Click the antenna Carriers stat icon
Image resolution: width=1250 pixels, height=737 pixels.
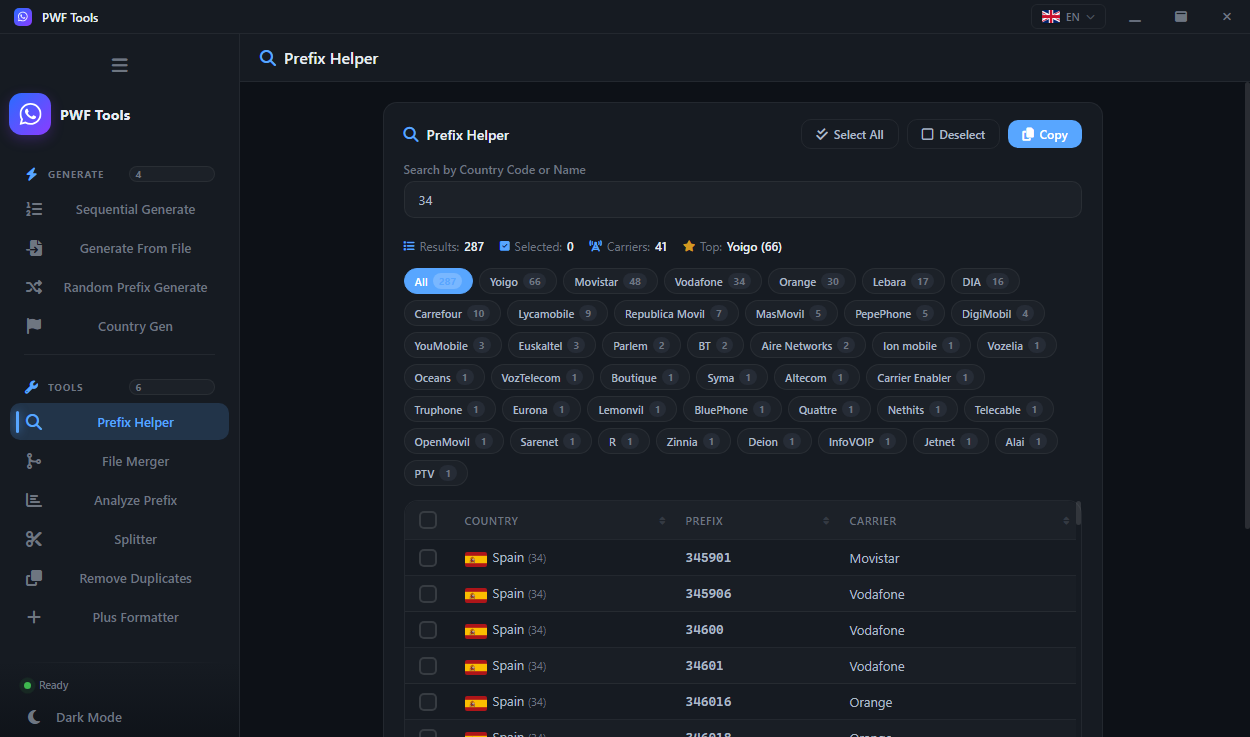pos(596,246)
